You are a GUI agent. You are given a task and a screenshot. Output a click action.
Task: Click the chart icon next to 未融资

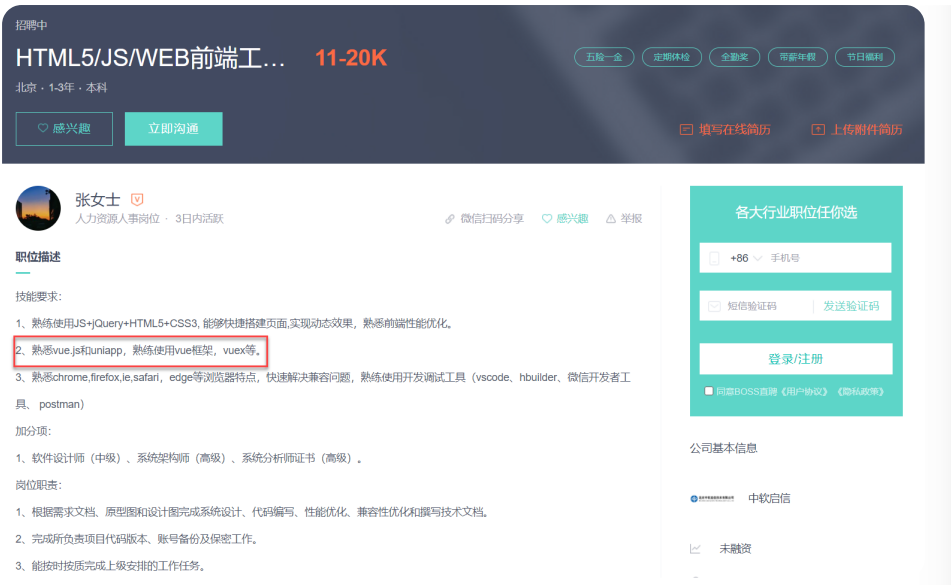696,548
